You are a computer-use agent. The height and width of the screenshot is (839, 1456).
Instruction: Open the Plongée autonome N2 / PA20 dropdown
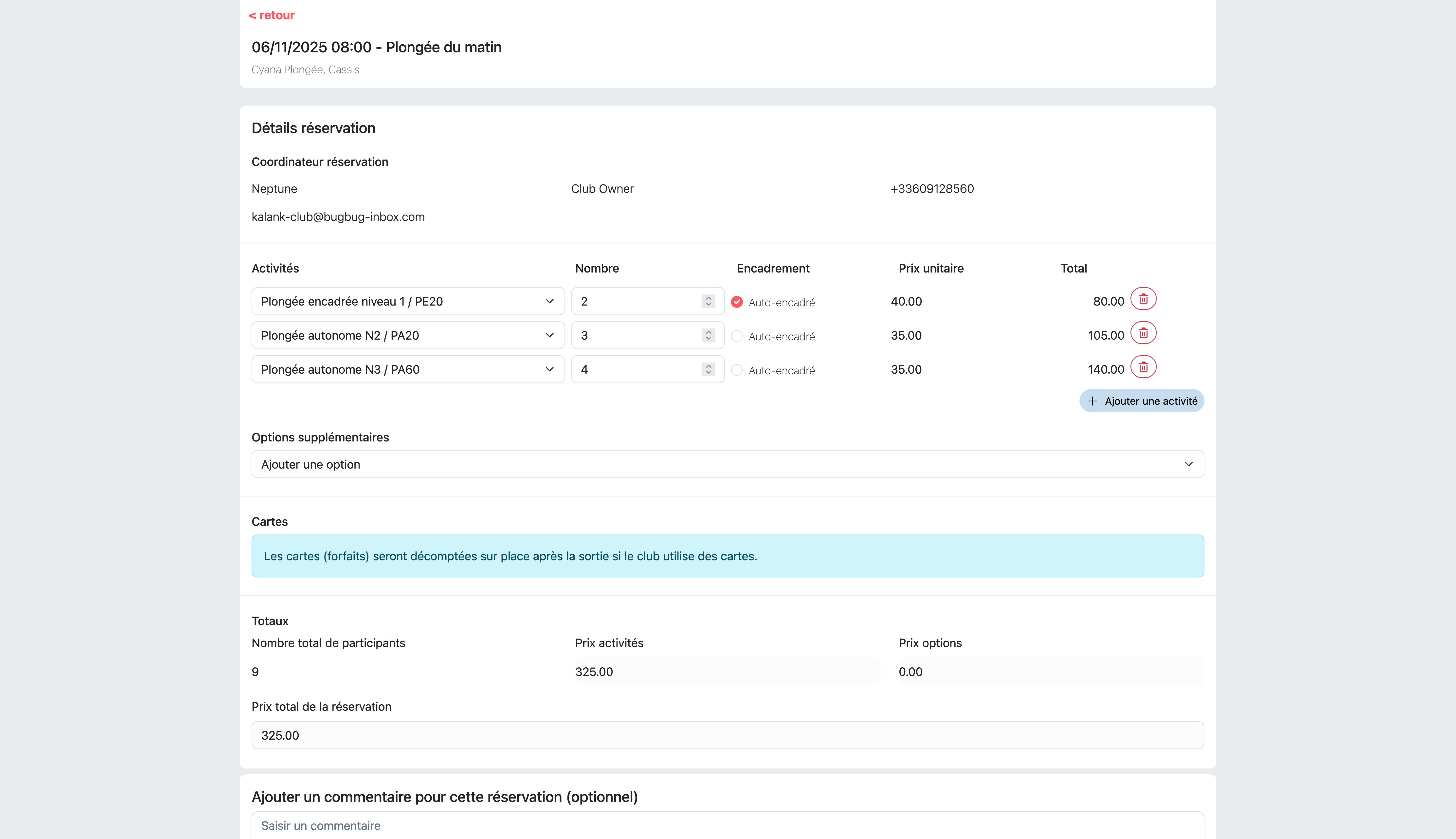[x=408, y=335]
